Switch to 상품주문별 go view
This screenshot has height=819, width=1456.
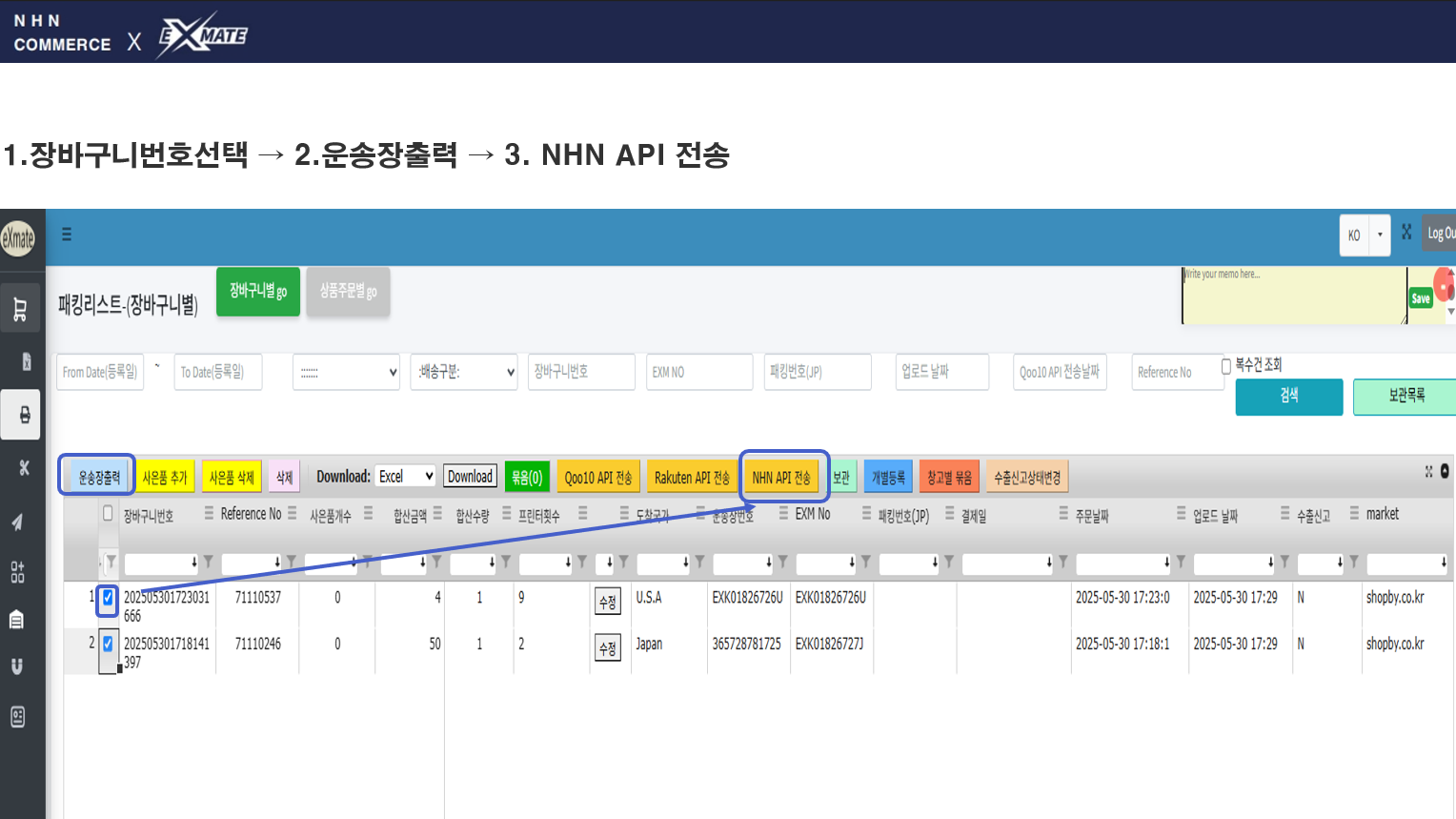[x=348, y=291]
